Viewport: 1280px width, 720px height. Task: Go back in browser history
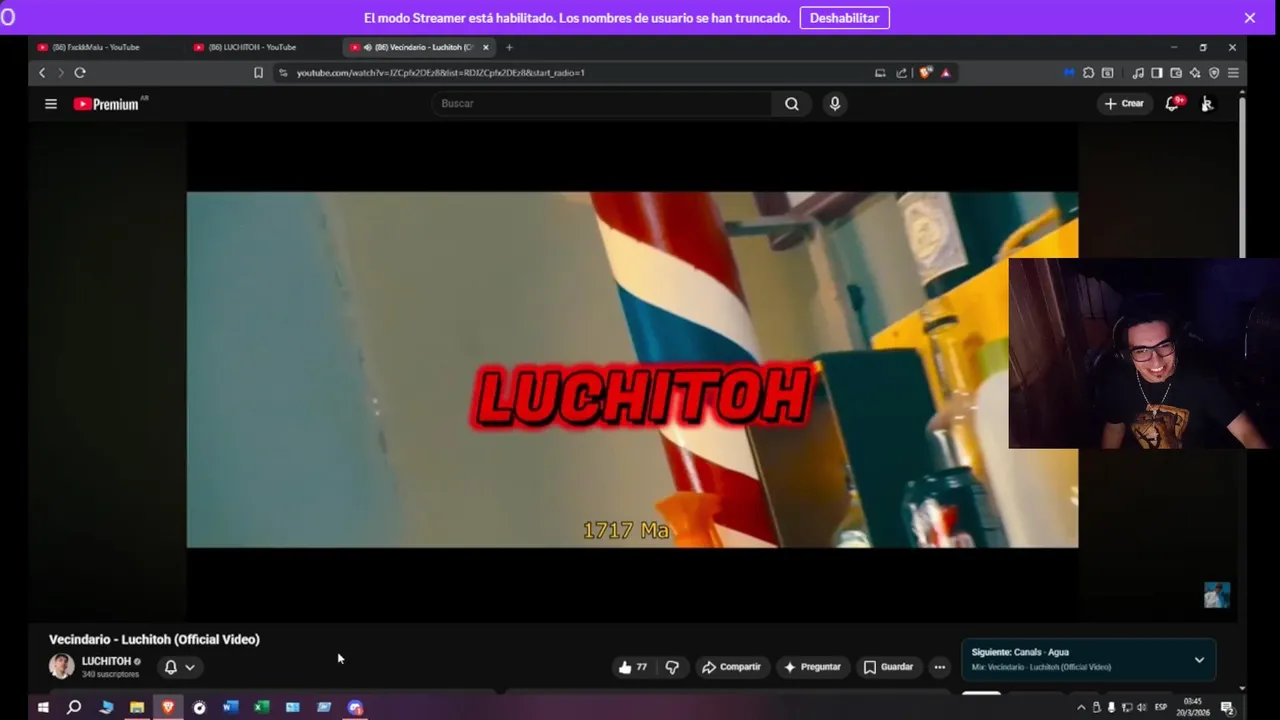(x=42, y=73)
